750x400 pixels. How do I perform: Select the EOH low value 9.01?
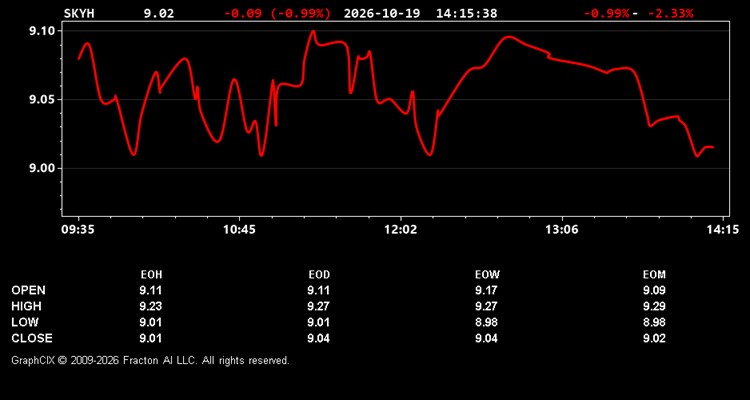coord(151,322)
